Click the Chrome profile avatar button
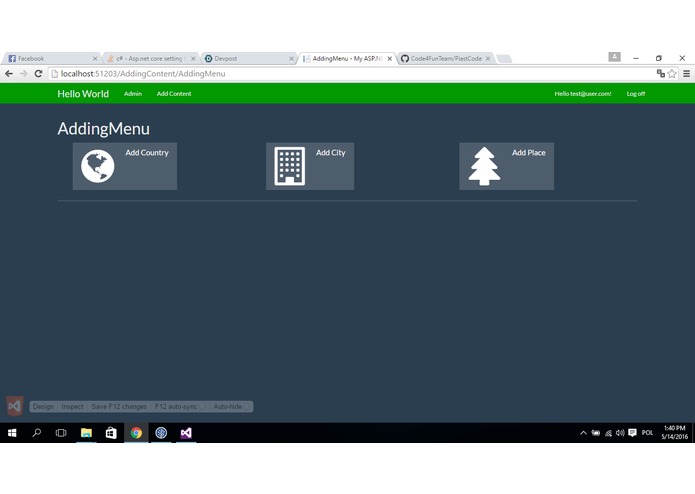This screenshot has width=695, height=494. point(614,57)
